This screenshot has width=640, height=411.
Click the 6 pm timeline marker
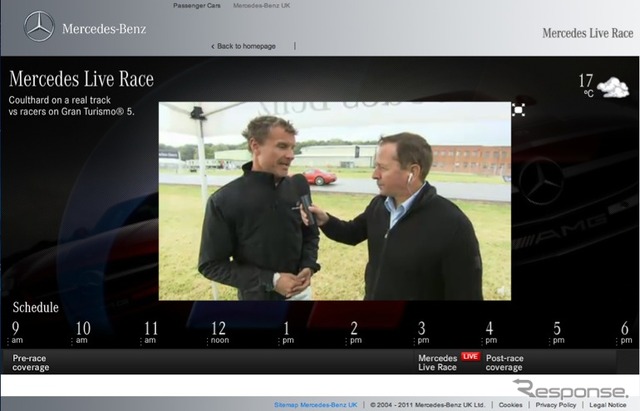pyautogui.click(x=625, y=333)
